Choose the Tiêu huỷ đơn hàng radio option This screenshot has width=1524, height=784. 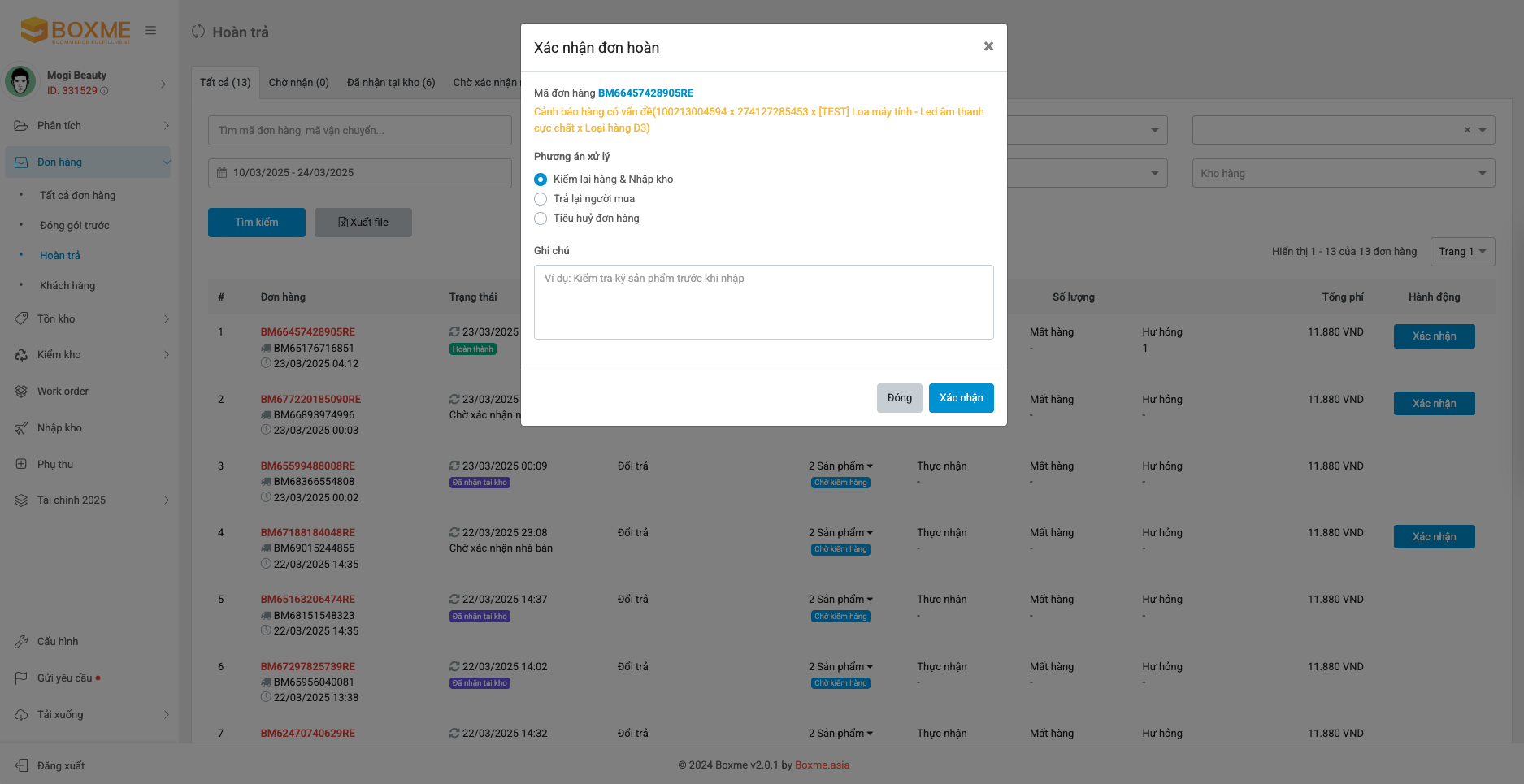[x=541, y=219]
